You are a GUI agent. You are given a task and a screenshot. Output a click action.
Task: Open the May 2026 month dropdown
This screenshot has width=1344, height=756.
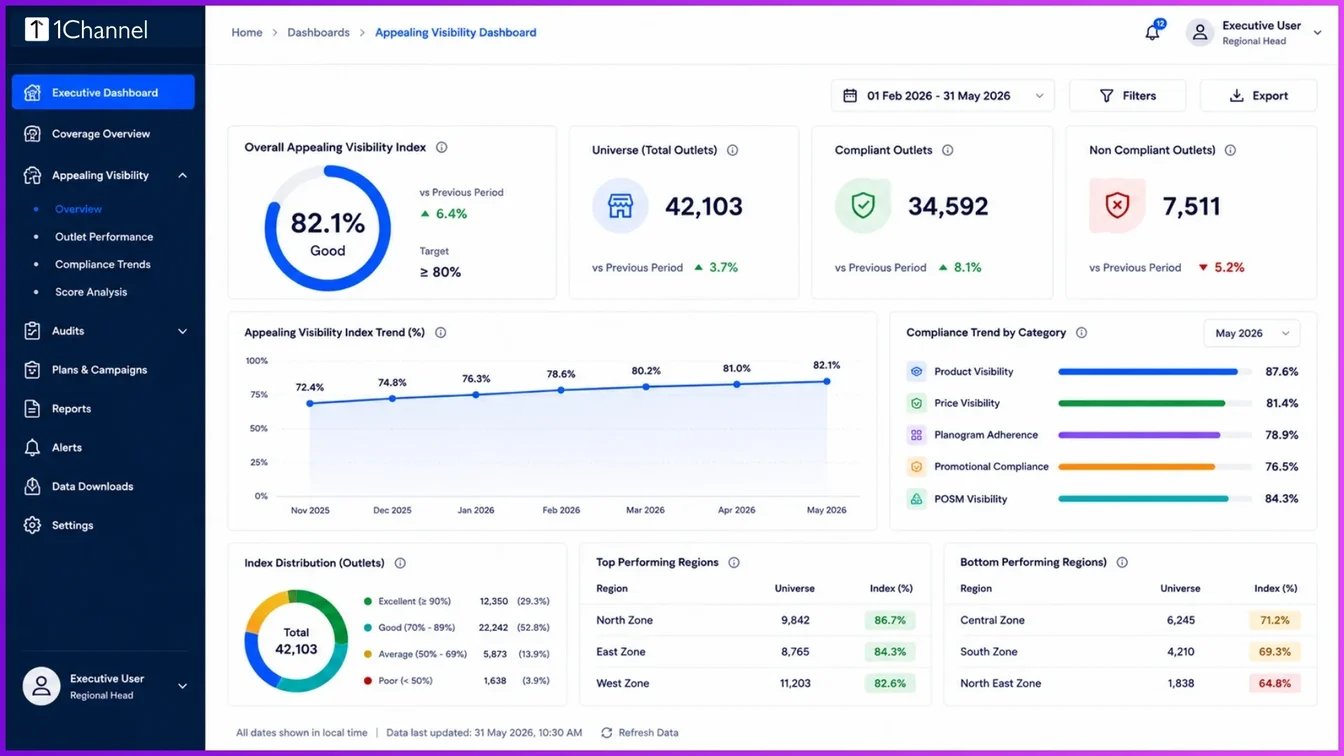click(x=1251, y=333)
